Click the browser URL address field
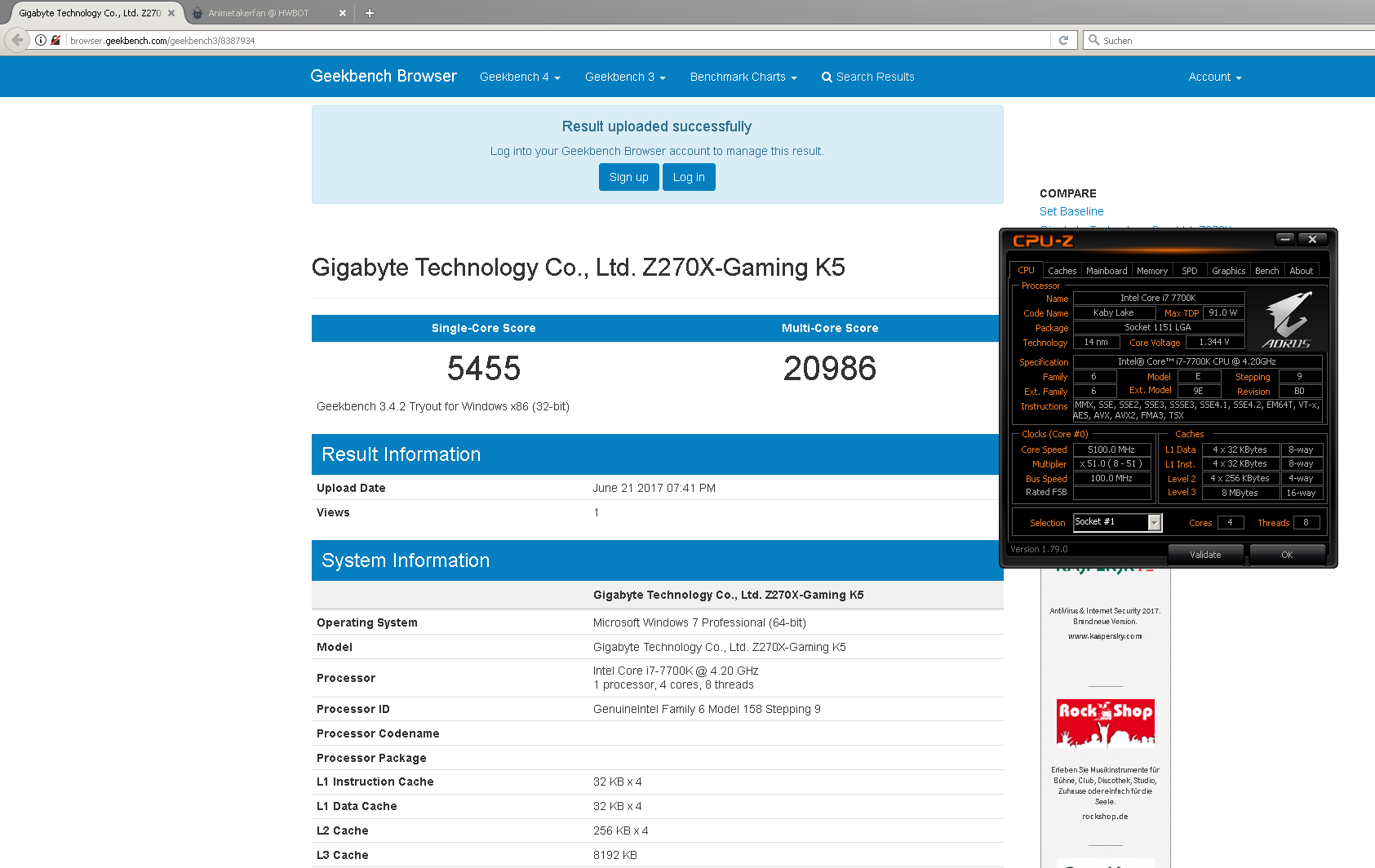 (558, 40)
